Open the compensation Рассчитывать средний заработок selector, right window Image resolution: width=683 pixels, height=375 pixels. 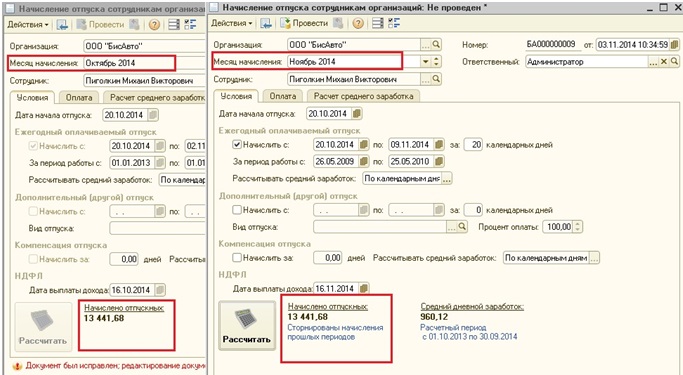click(x=595, y=258)
